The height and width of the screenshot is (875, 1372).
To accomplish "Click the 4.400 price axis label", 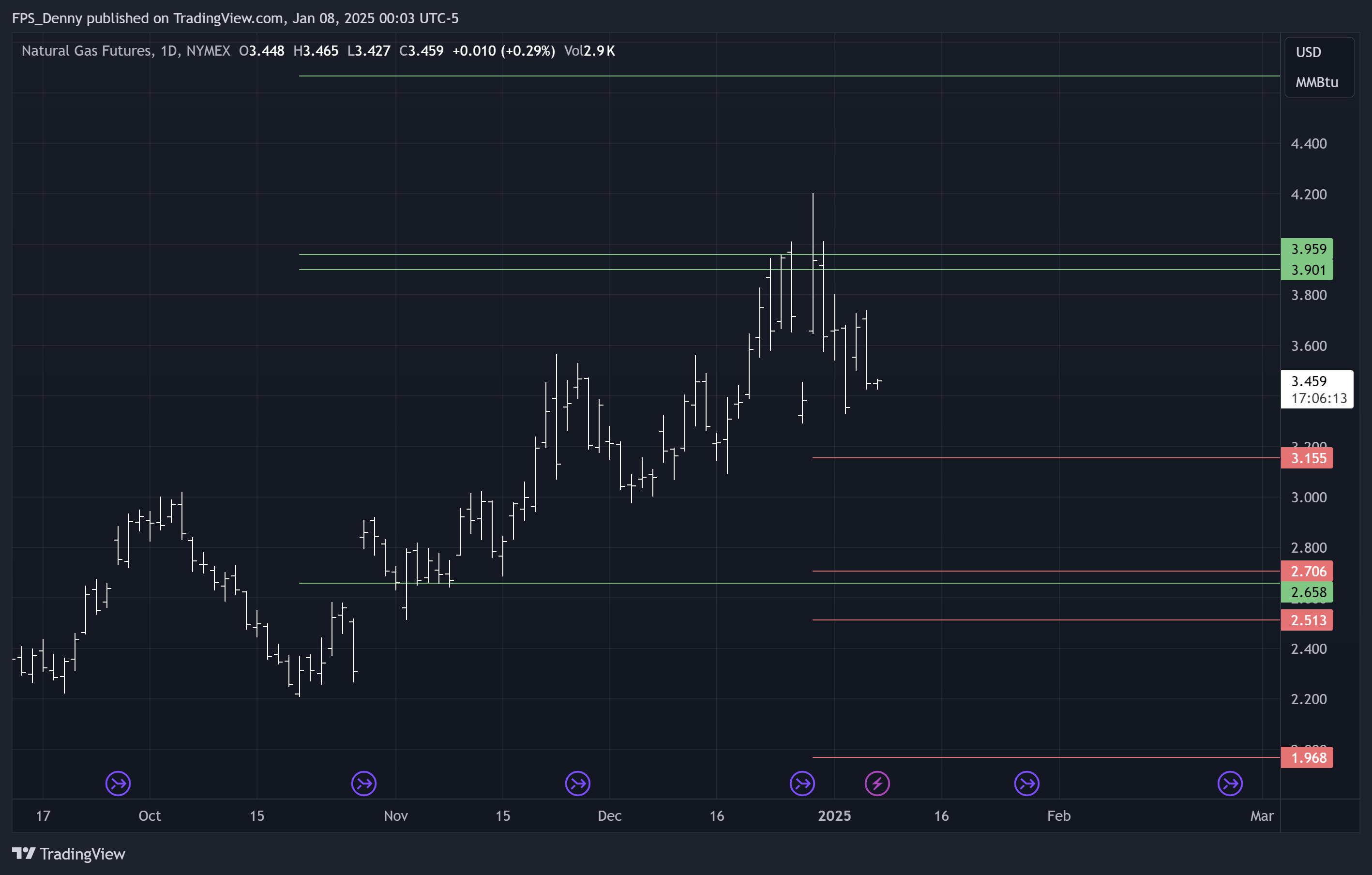I will click(x=1309, y=144).
